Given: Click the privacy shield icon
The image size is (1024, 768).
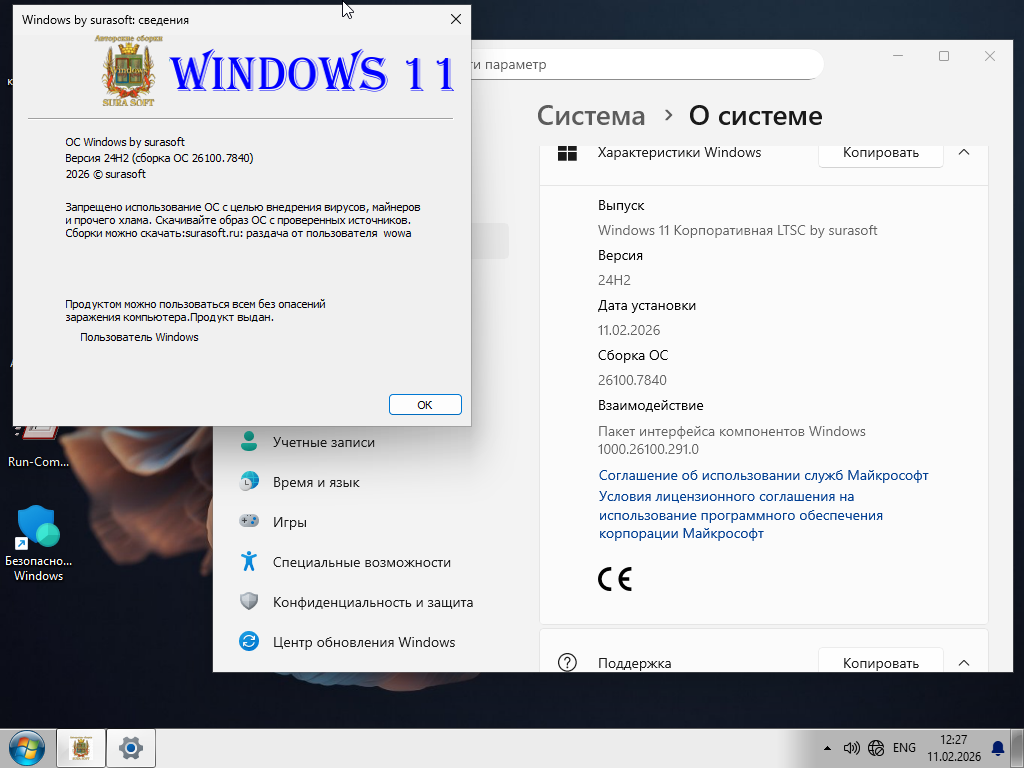Looking at the screenshot, I should click(249, 601).
